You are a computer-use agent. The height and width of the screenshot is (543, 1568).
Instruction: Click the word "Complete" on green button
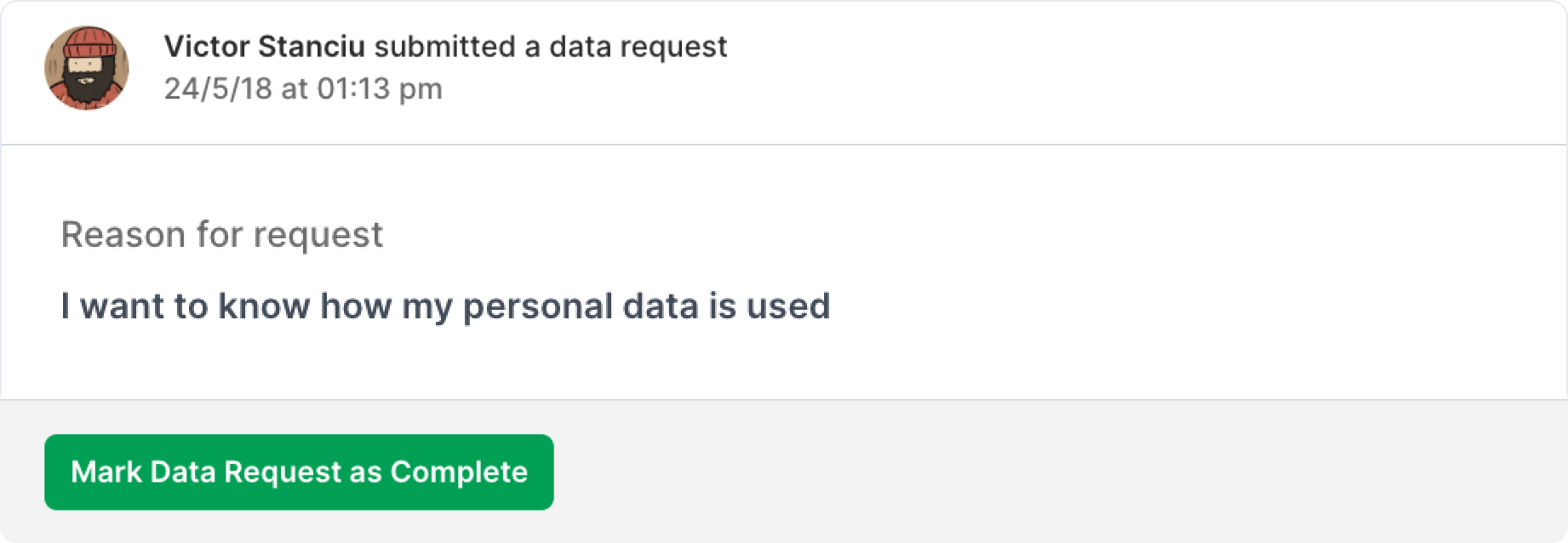coord(459,472)
